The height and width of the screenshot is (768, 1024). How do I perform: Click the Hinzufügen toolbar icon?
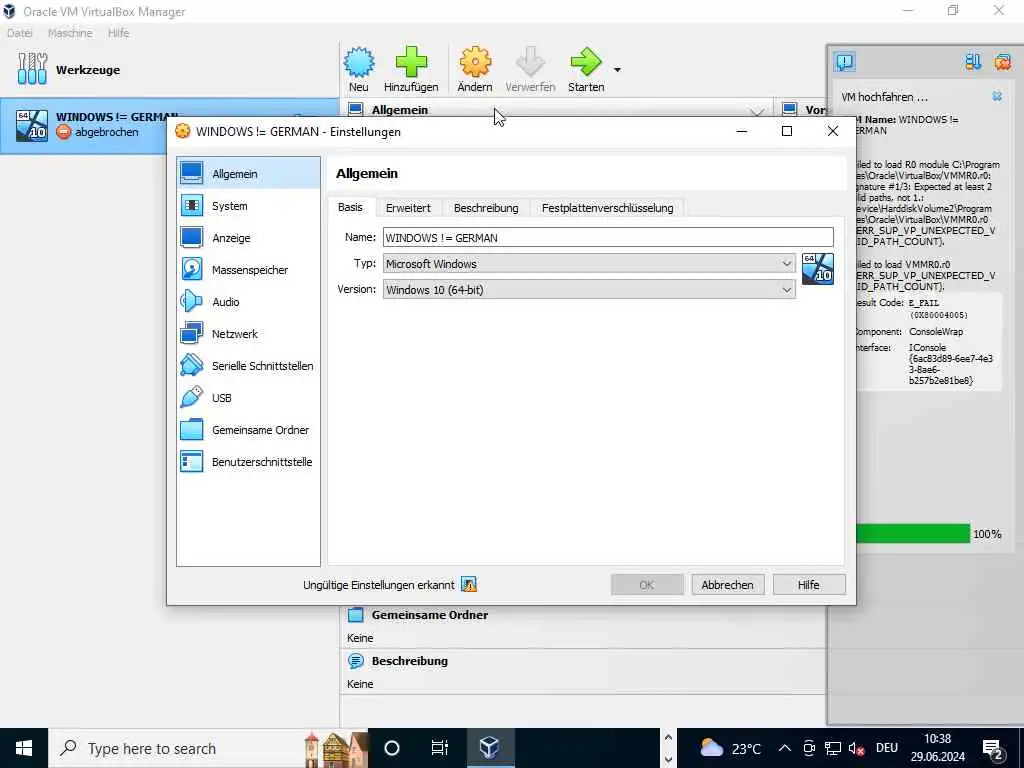tap(411, 69)
